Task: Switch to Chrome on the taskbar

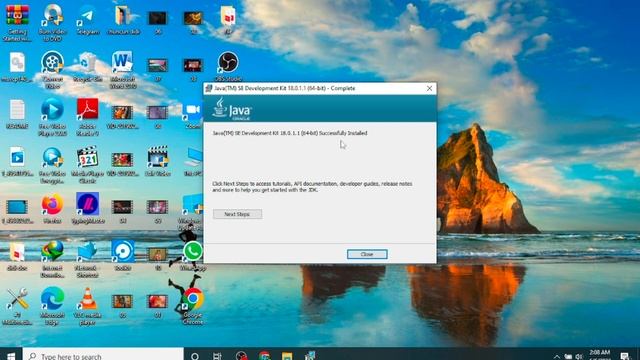Action: tap(264, 356)
